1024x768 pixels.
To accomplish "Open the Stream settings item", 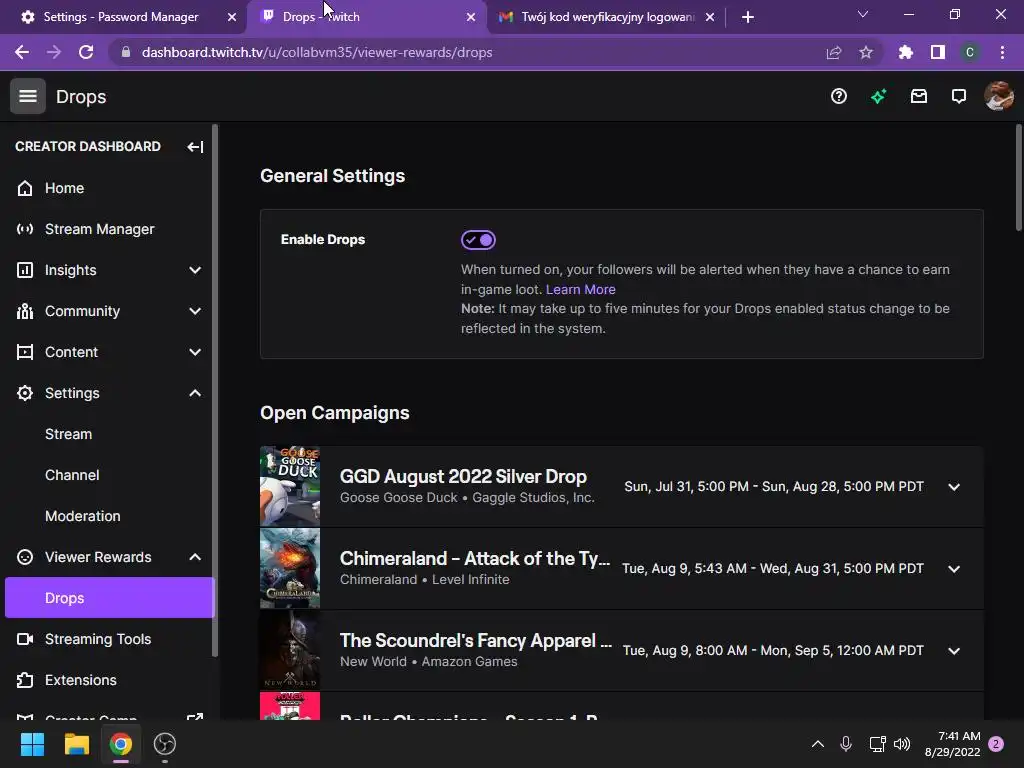I will pyautogui.click(x=68, y=434).
